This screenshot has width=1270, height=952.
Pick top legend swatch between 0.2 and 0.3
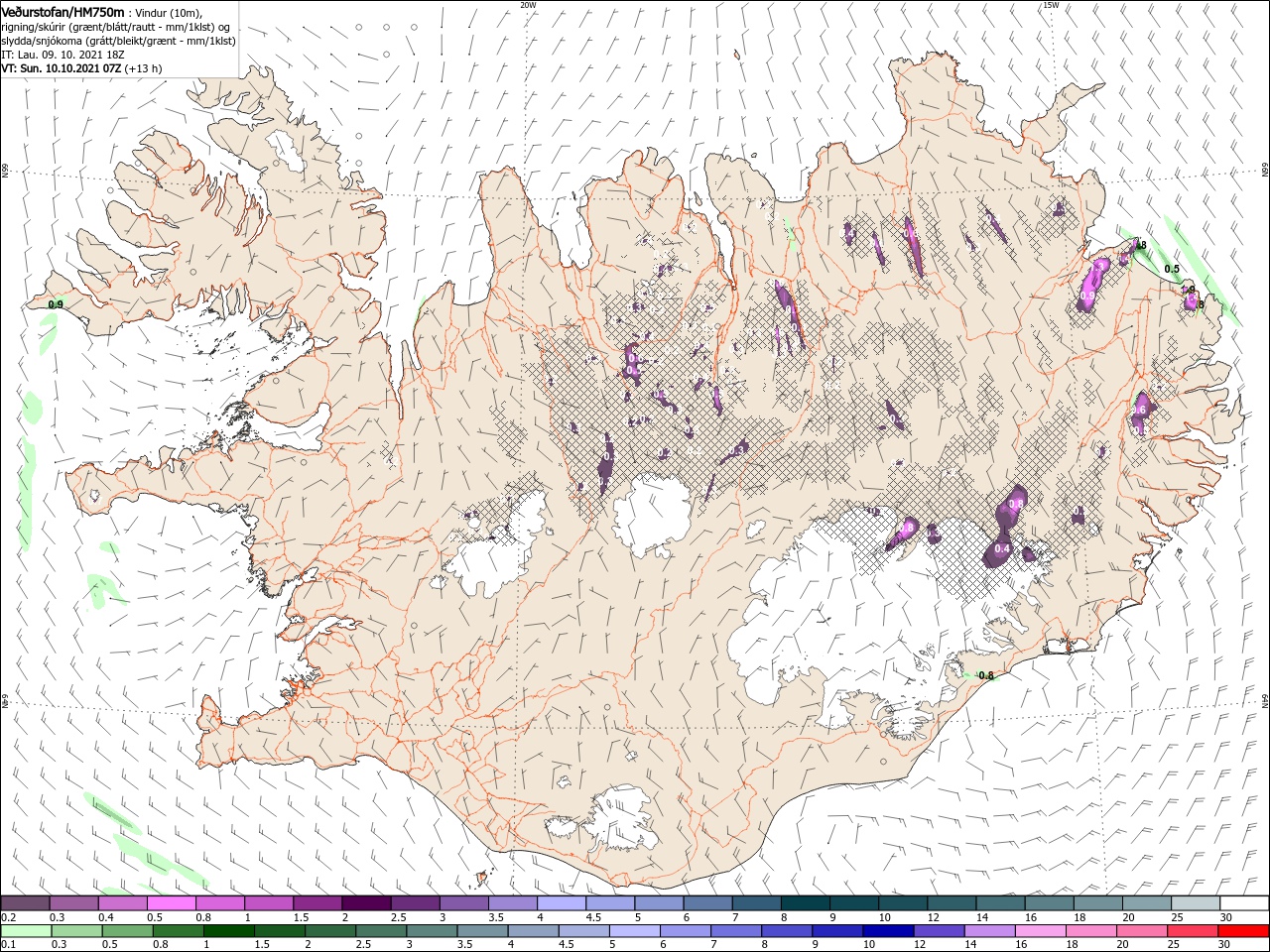pyautogui.click(x=25, y=903)
